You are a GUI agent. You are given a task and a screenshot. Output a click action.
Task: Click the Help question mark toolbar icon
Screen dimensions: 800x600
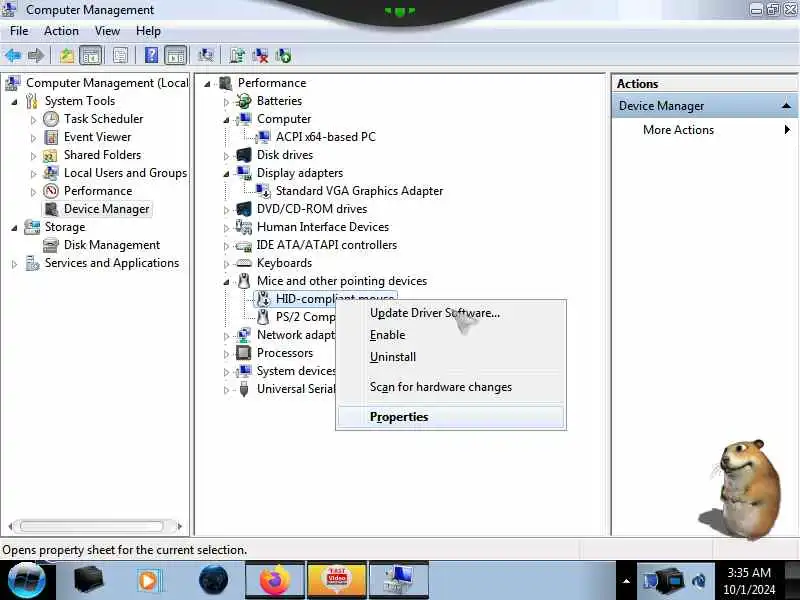pos(152,55)
